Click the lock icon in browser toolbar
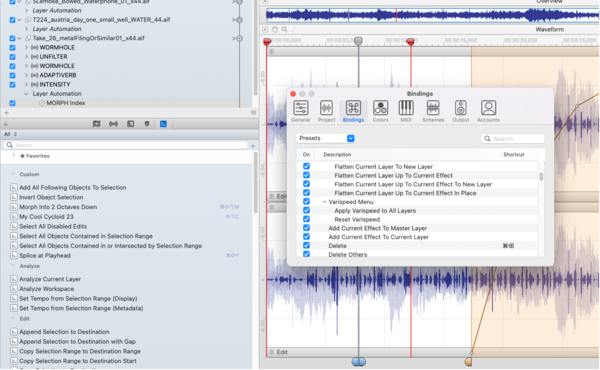This screenshot has height=370, width=600. coord(6,124)
